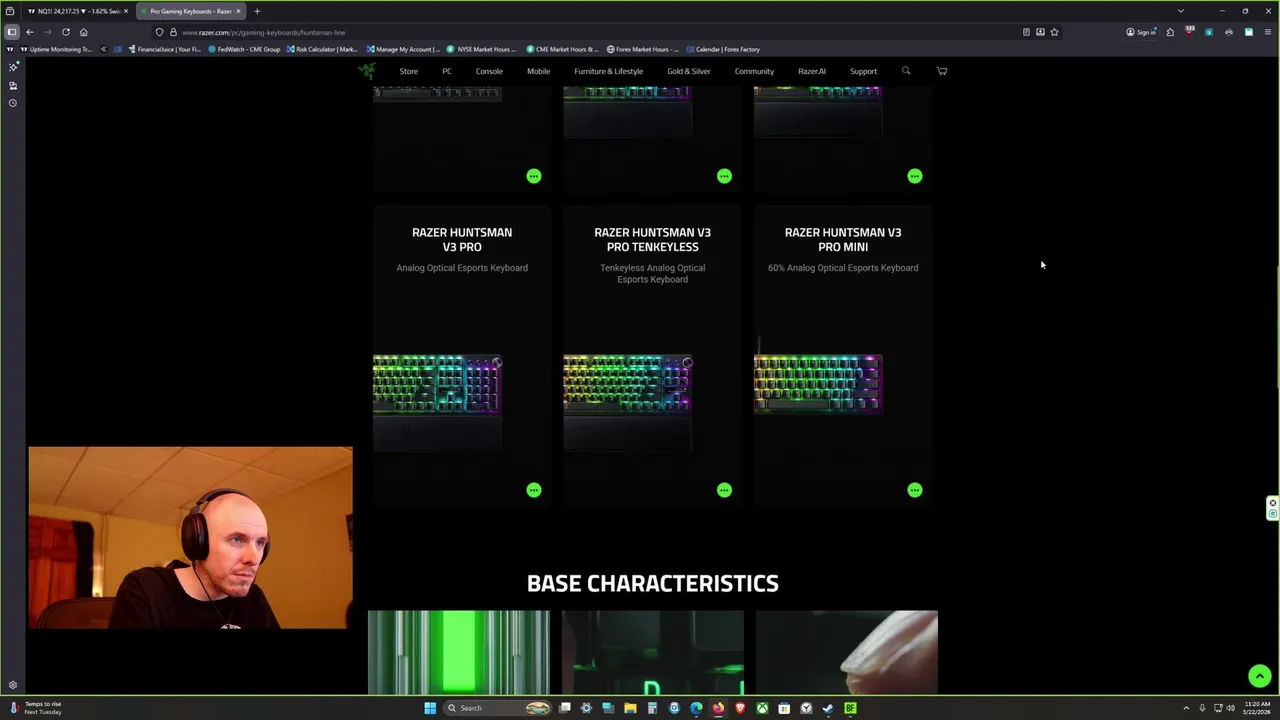Open sidebar settings gear at bottom left
This screenshot has width=1280, height=720.
click(x=13, y=686)
